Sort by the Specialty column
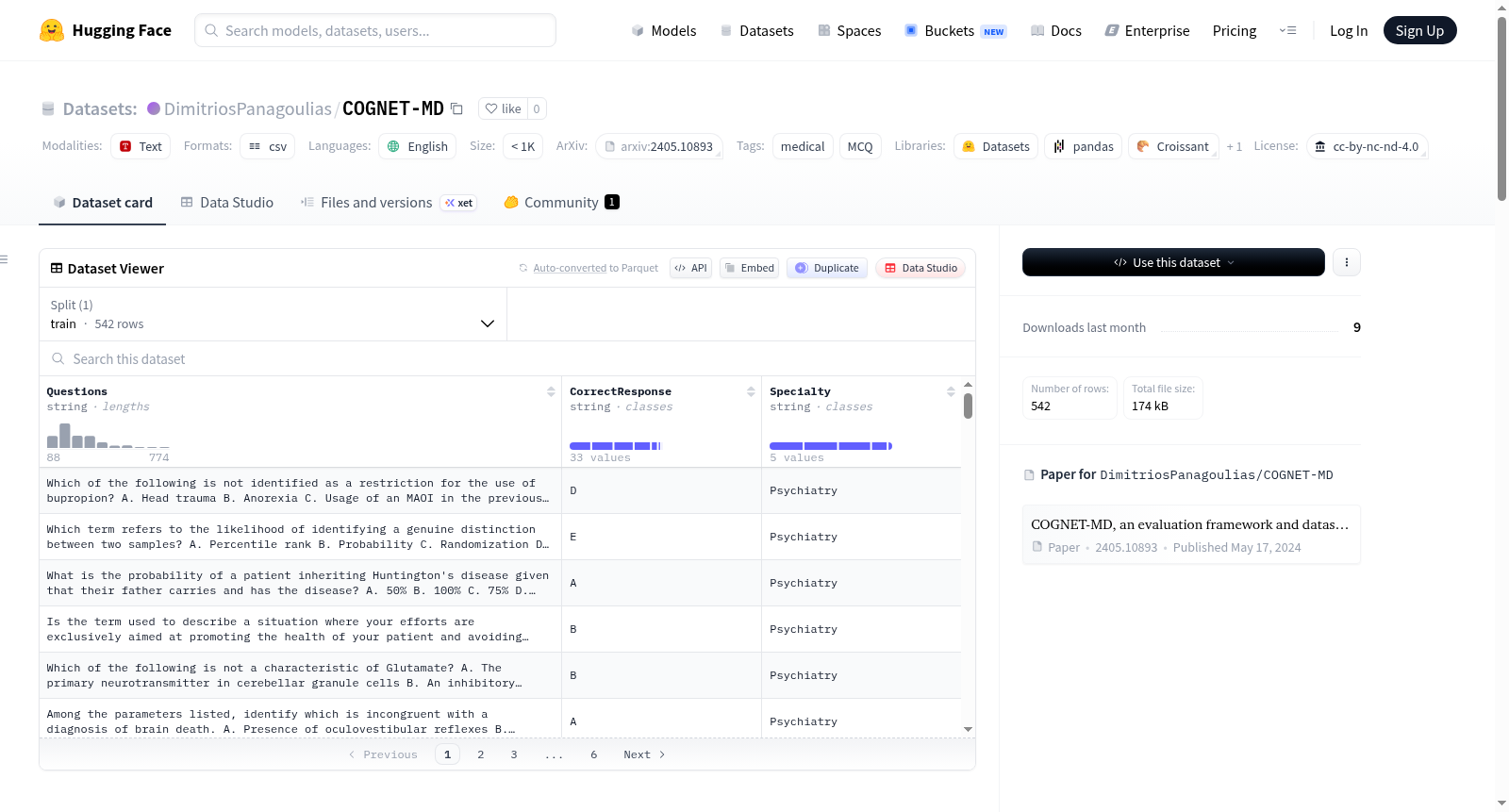The height and width of the screenshot is (812, 1509). coord(951,391)
